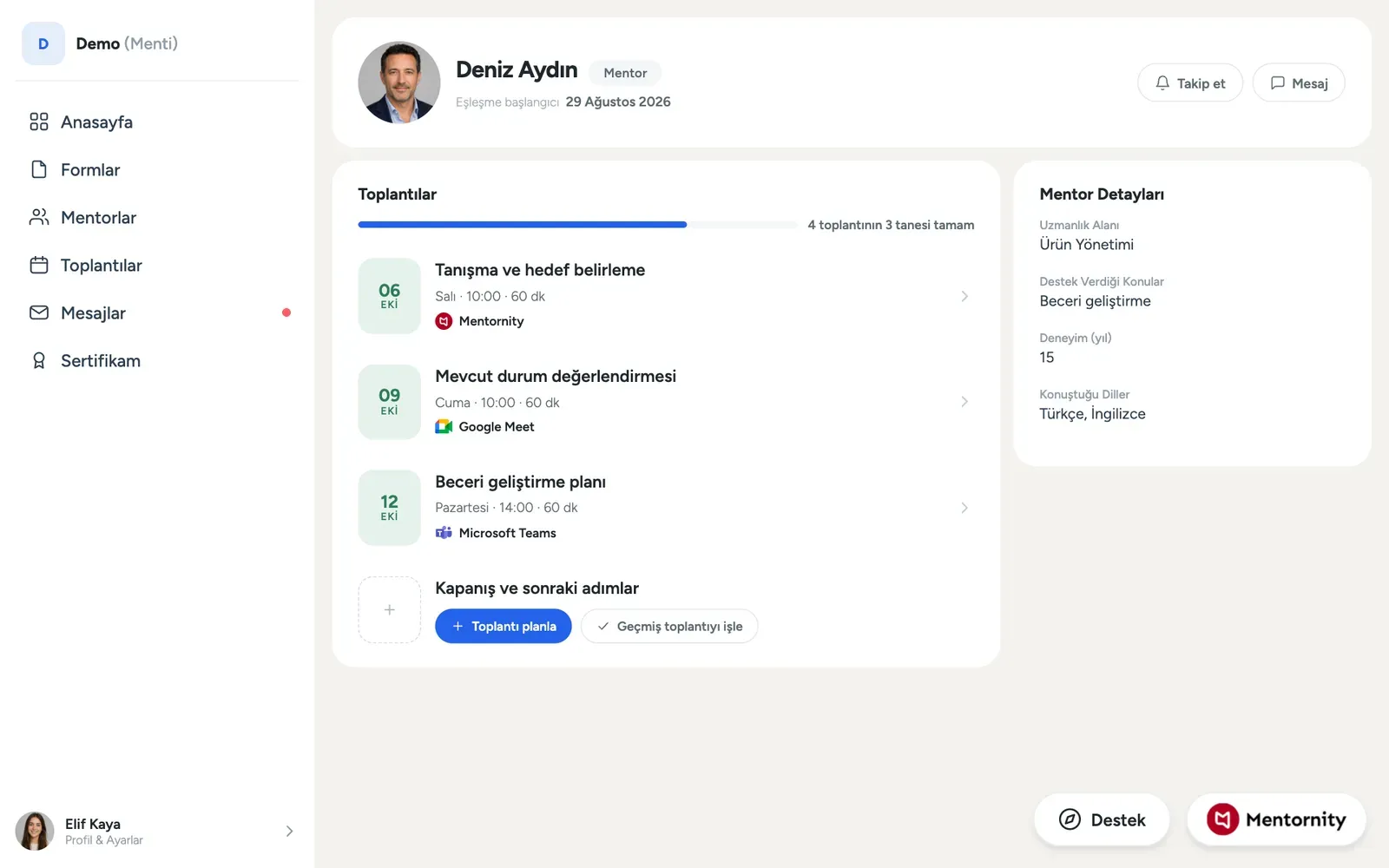This screenshot has height=868, width=1389.
Task: Open the Elif Kaya profile settings chevron
Action: click(x=289, y=832)
